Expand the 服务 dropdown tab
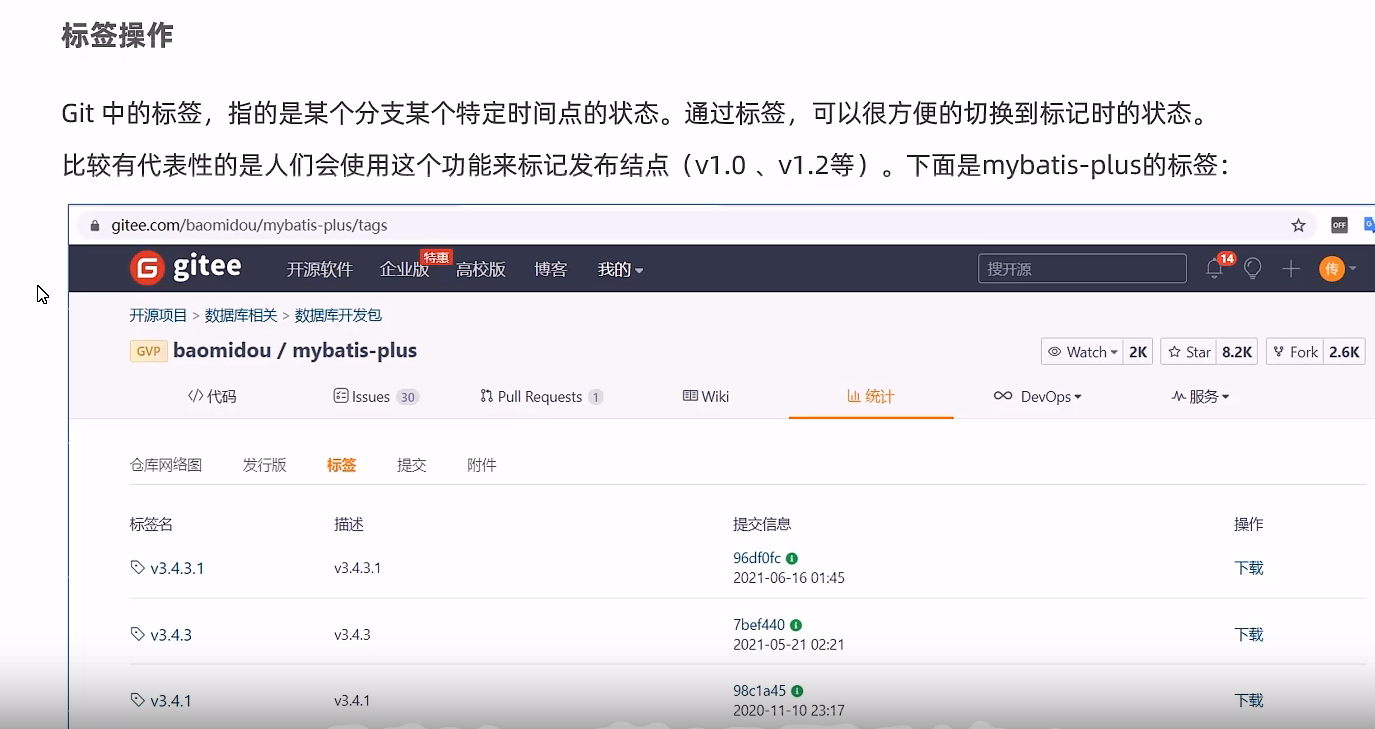Screen dimensions: 1375x729 pyautogui.click(x=1200, y=396)
